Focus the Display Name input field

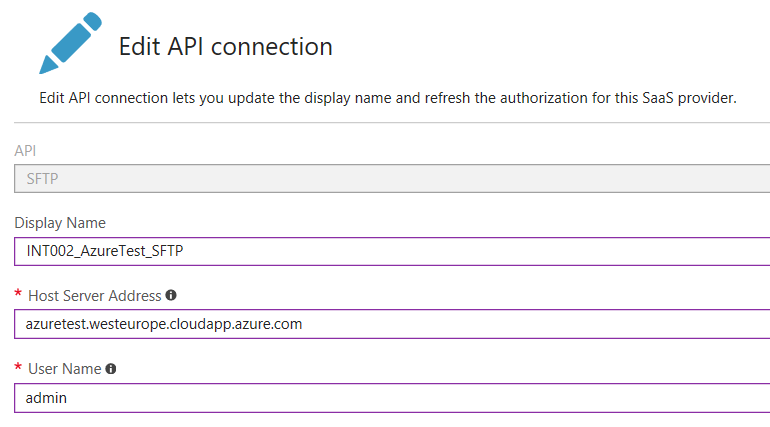[392, 251]
